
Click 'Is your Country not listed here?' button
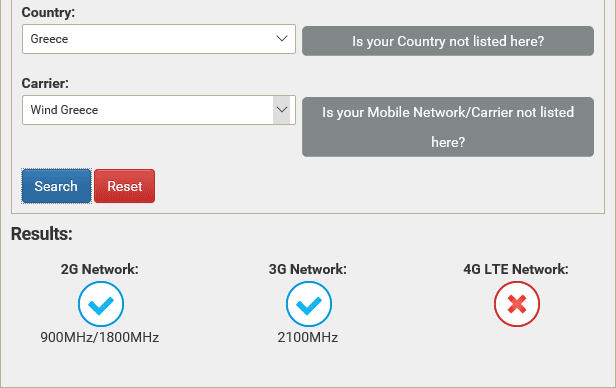tap(448, 41)
